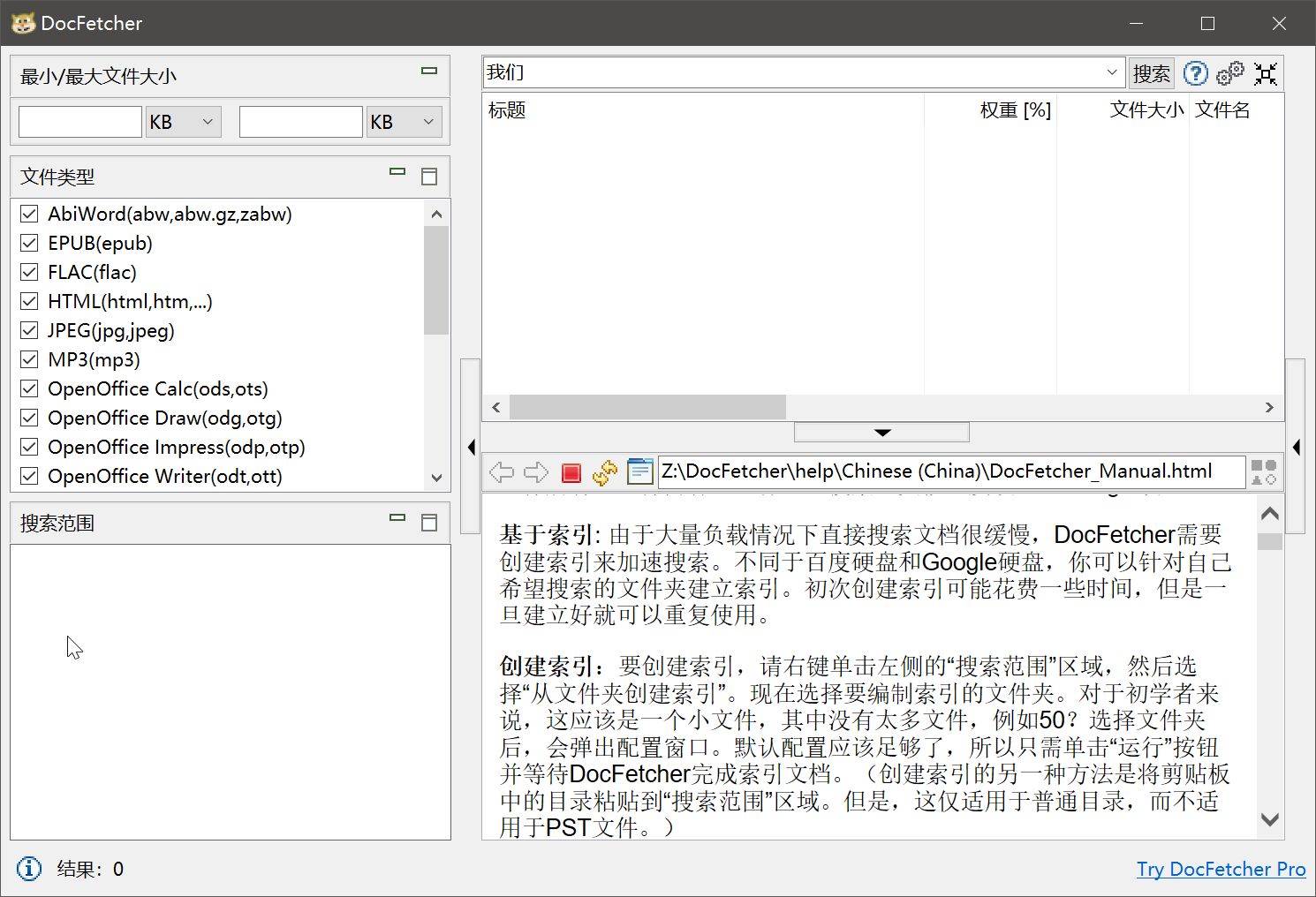The image size is (1316, 897).
Task: Open the preferences gears icon
Action: pyautogui.click(x=1230, y=73)
